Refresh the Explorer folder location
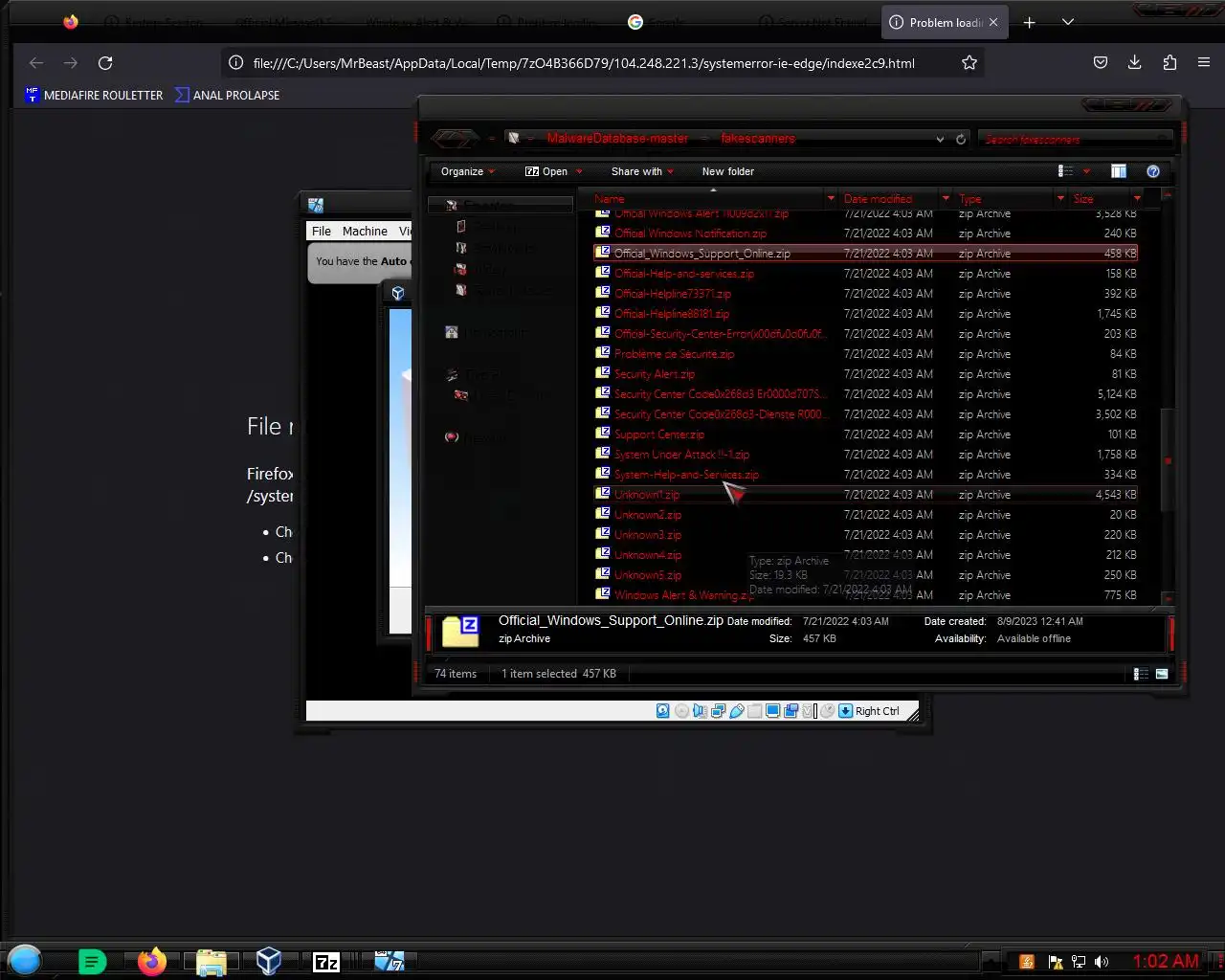The image size is (1225, 980). (961, 139)
